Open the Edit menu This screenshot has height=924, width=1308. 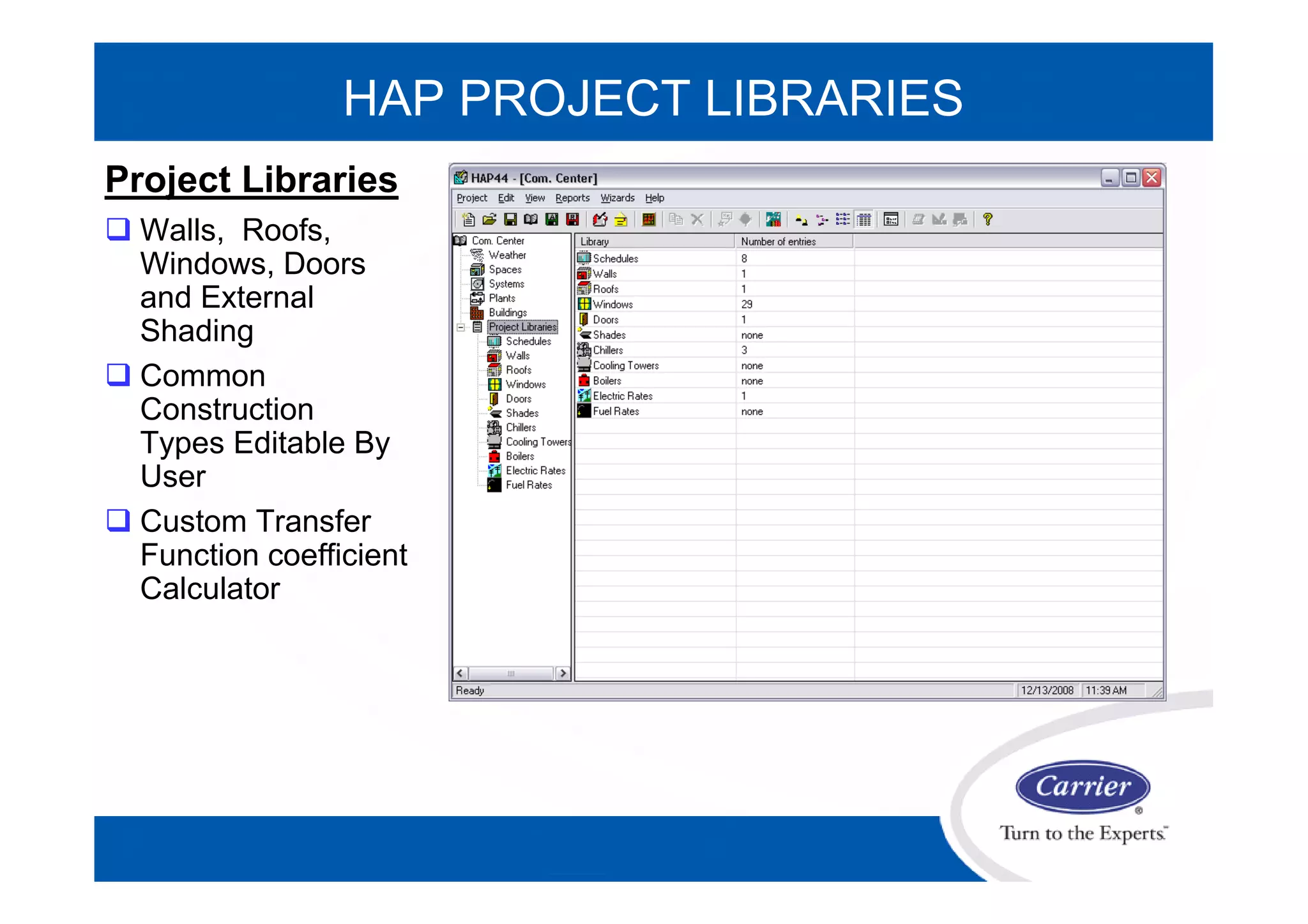[x=506, y=198]
